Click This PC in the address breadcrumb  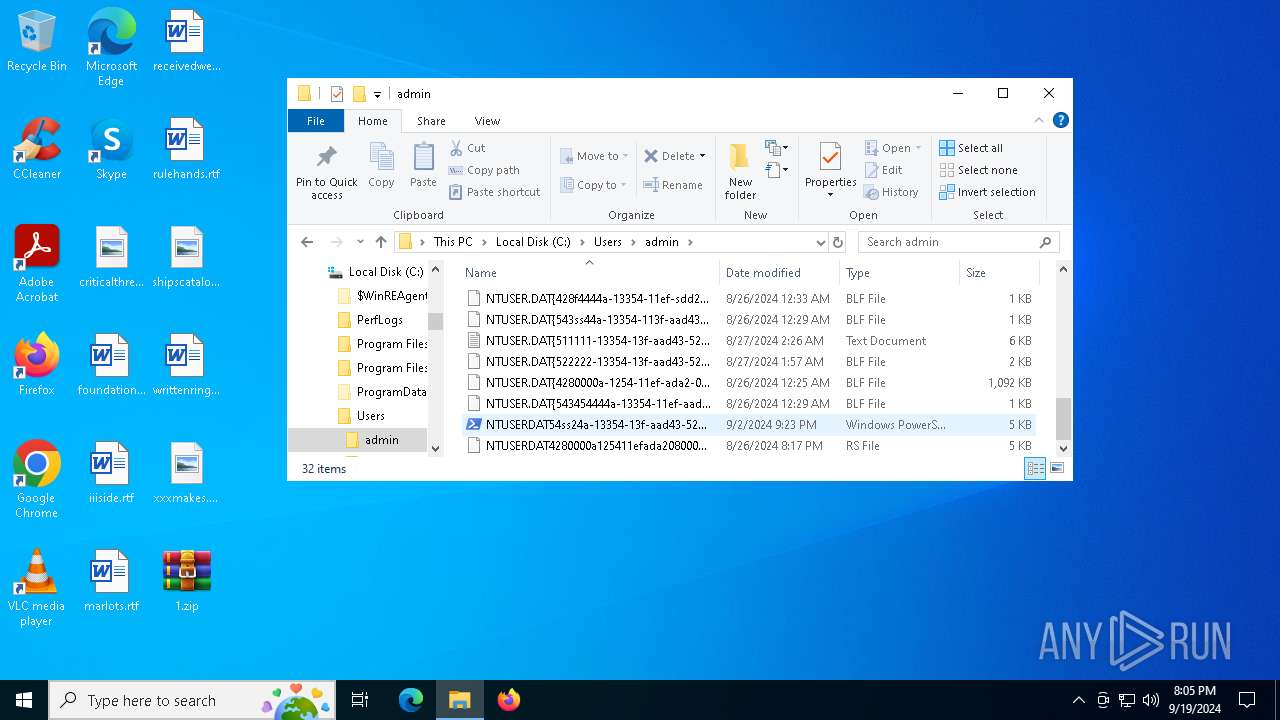[x=453, y=242]
